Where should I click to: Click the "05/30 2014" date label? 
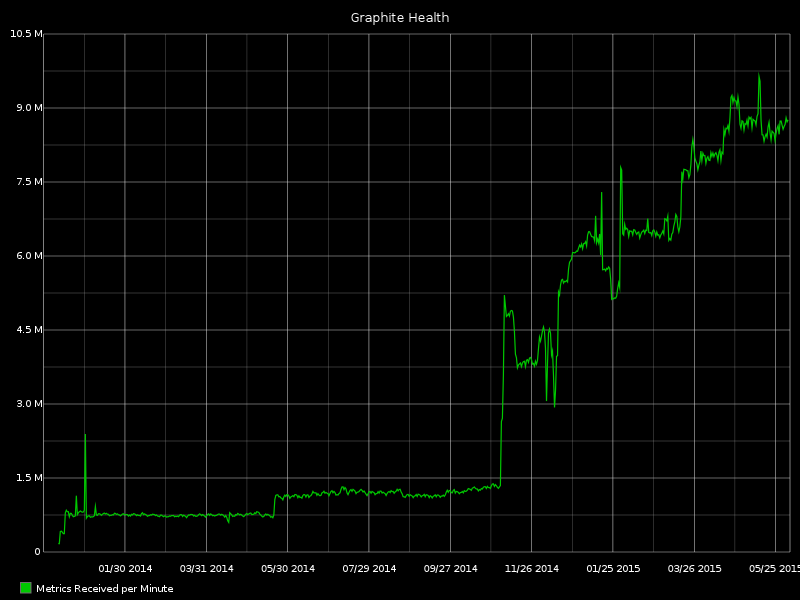(x=288, y=568)
